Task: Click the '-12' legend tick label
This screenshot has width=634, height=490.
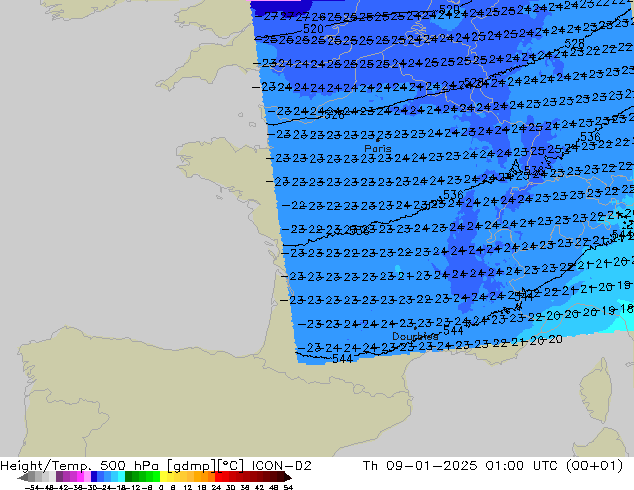Action: coord(134,487)
